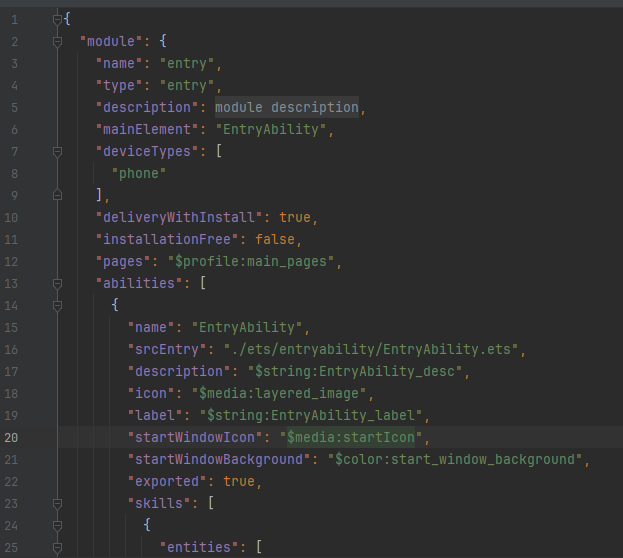Click the "$profile:main_pages" value
Viewport: 623px width, 558px height.
pyautogui.click(x=251, y=262)
